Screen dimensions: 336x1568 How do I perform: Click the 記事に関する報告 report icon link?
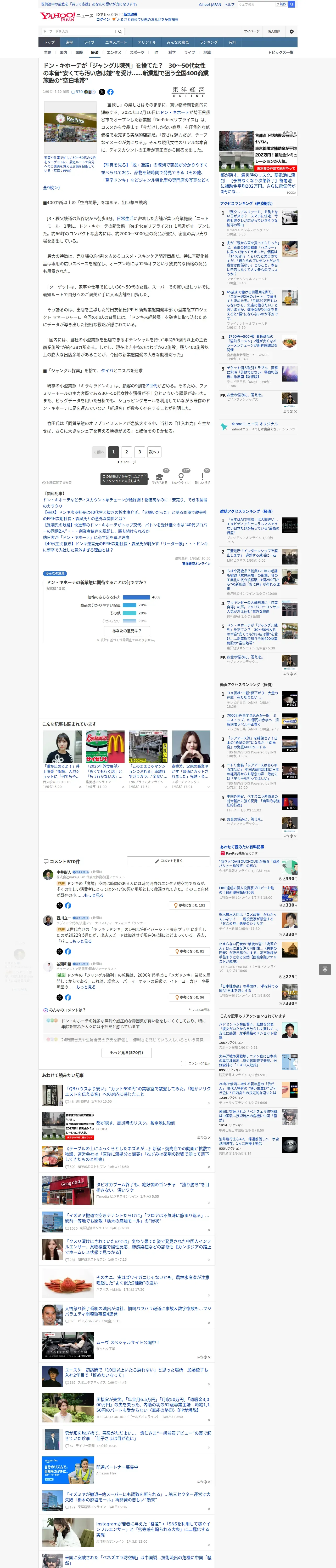[57, 483]
